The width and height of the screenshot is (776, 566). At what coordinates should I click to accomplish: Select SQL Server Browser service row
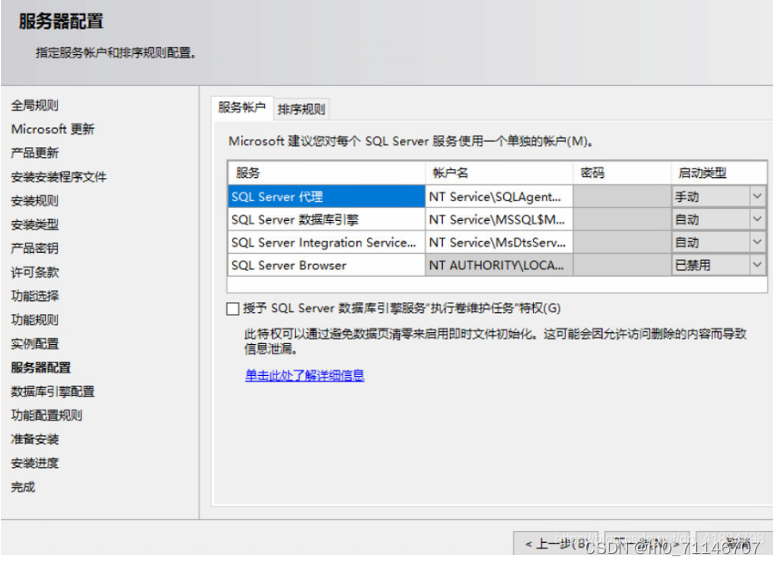(327, 265)
